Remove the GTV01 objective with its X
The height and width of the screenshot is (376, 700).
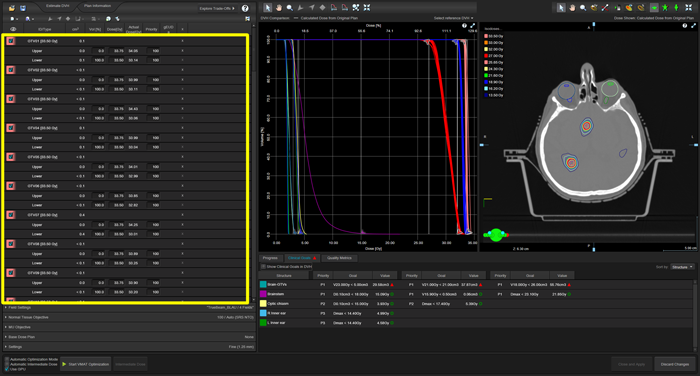click(182, 41)
